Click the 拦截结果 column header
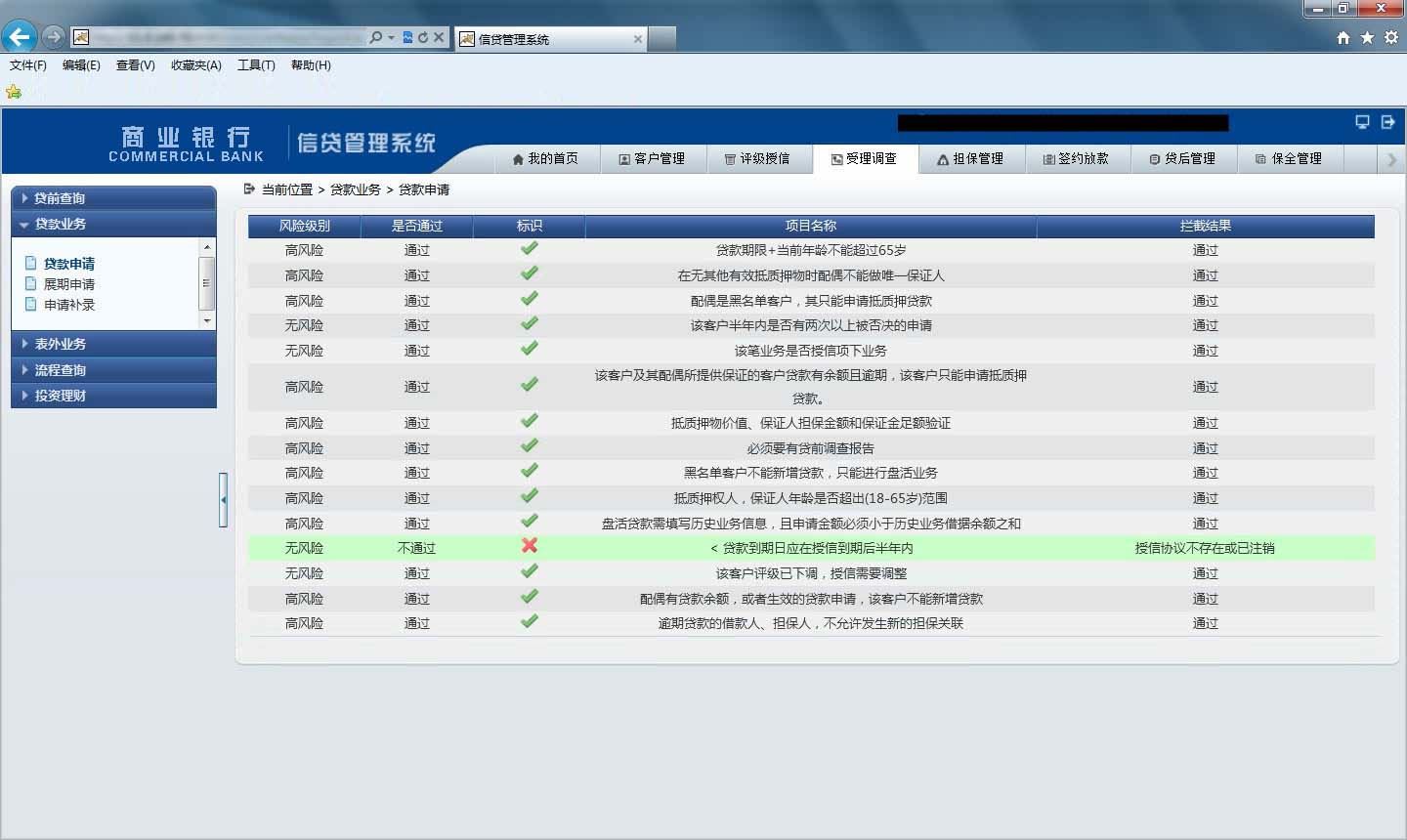1407x840 pixels. click(1206, 226)
